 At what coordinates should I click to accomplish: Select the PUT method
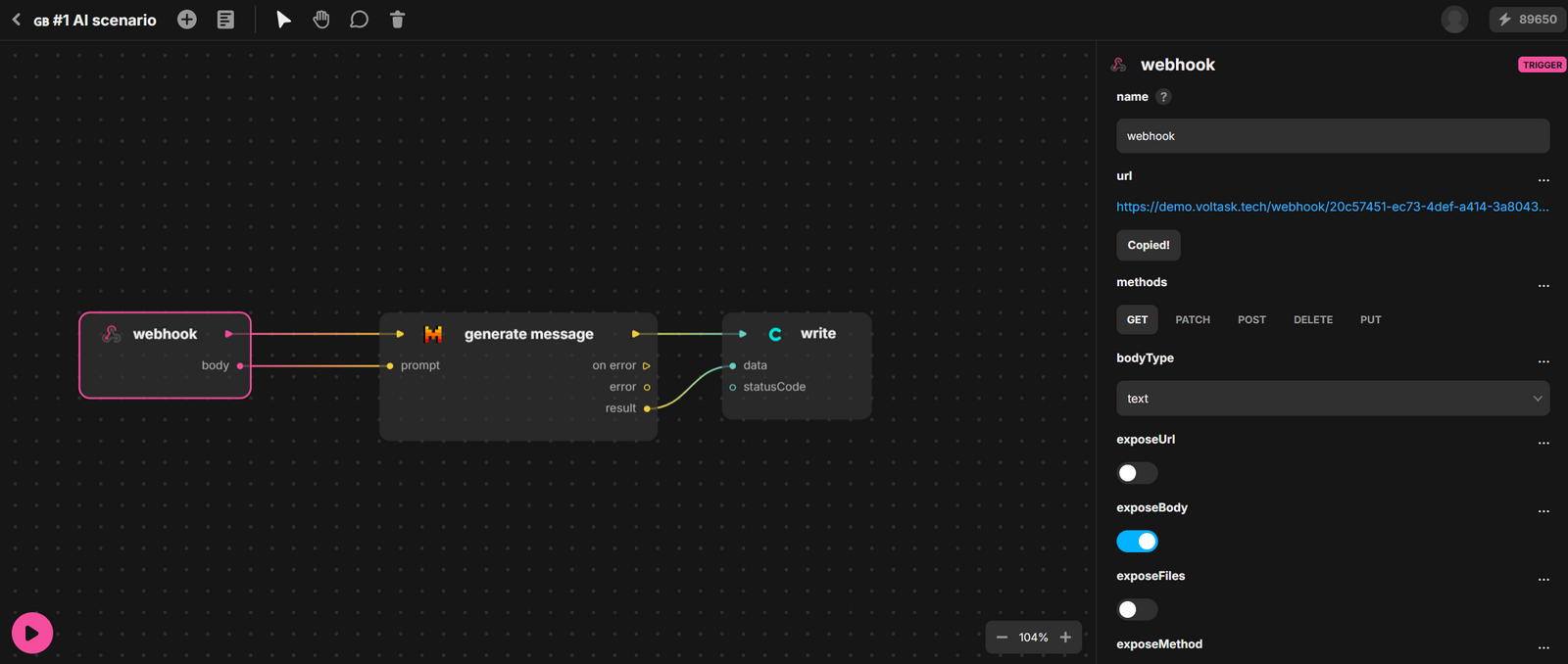tap(1371, 320)
